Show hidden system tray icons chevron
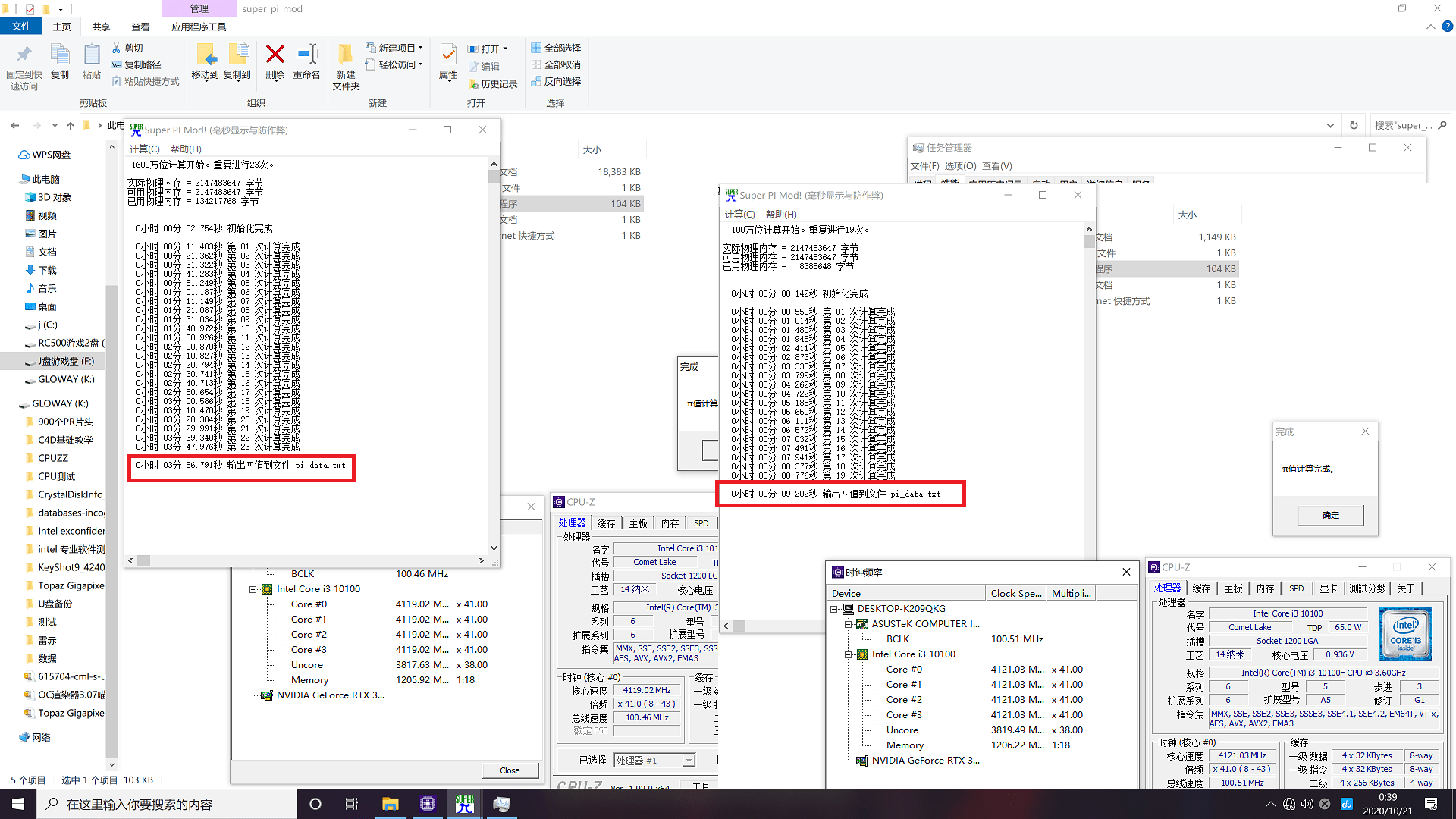The width and height of the screenshot is (1456, 819). click(1271, 804)
